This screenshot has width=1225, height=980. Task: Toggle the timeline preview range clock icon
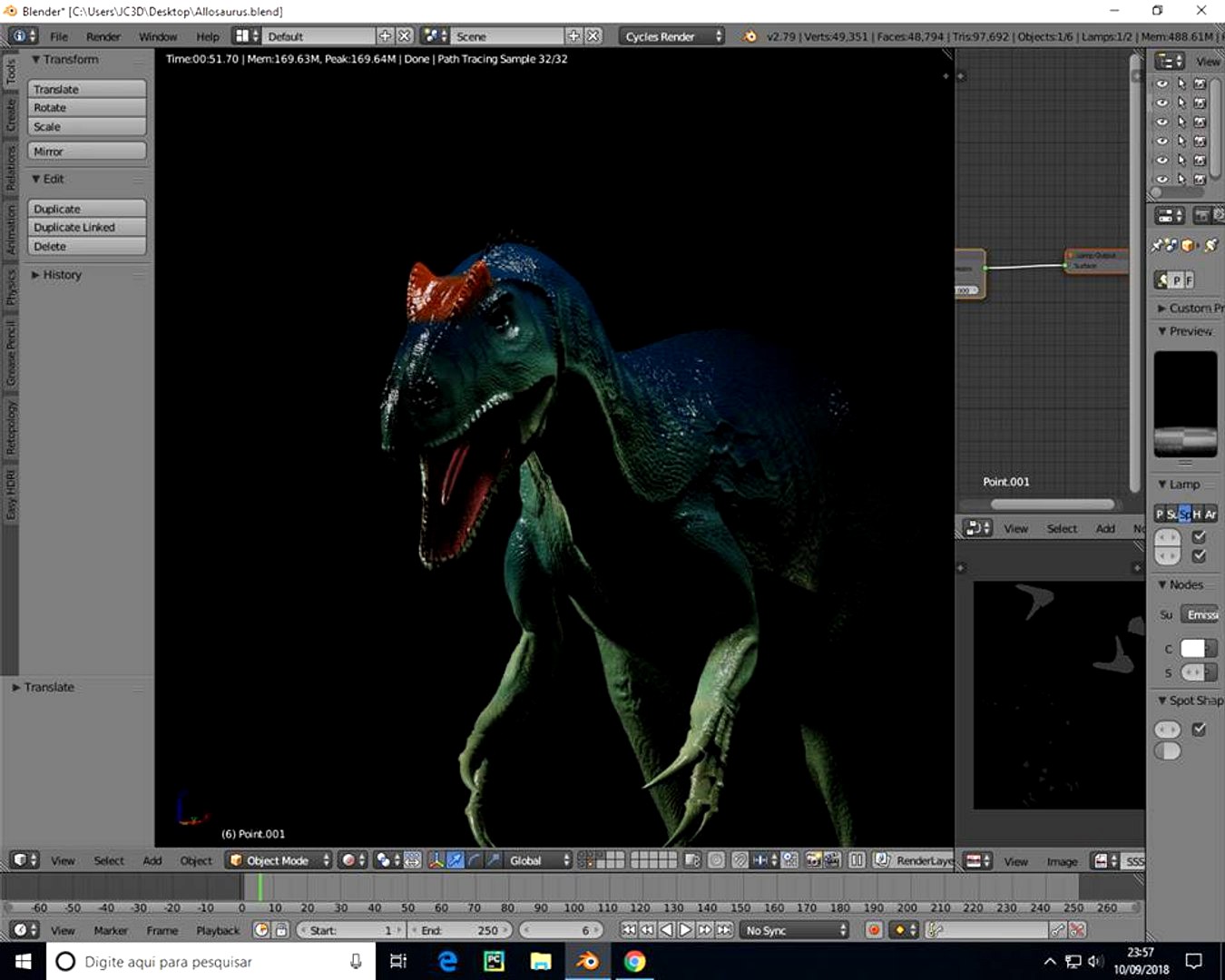pyautogui.click(x=261, y=929)
